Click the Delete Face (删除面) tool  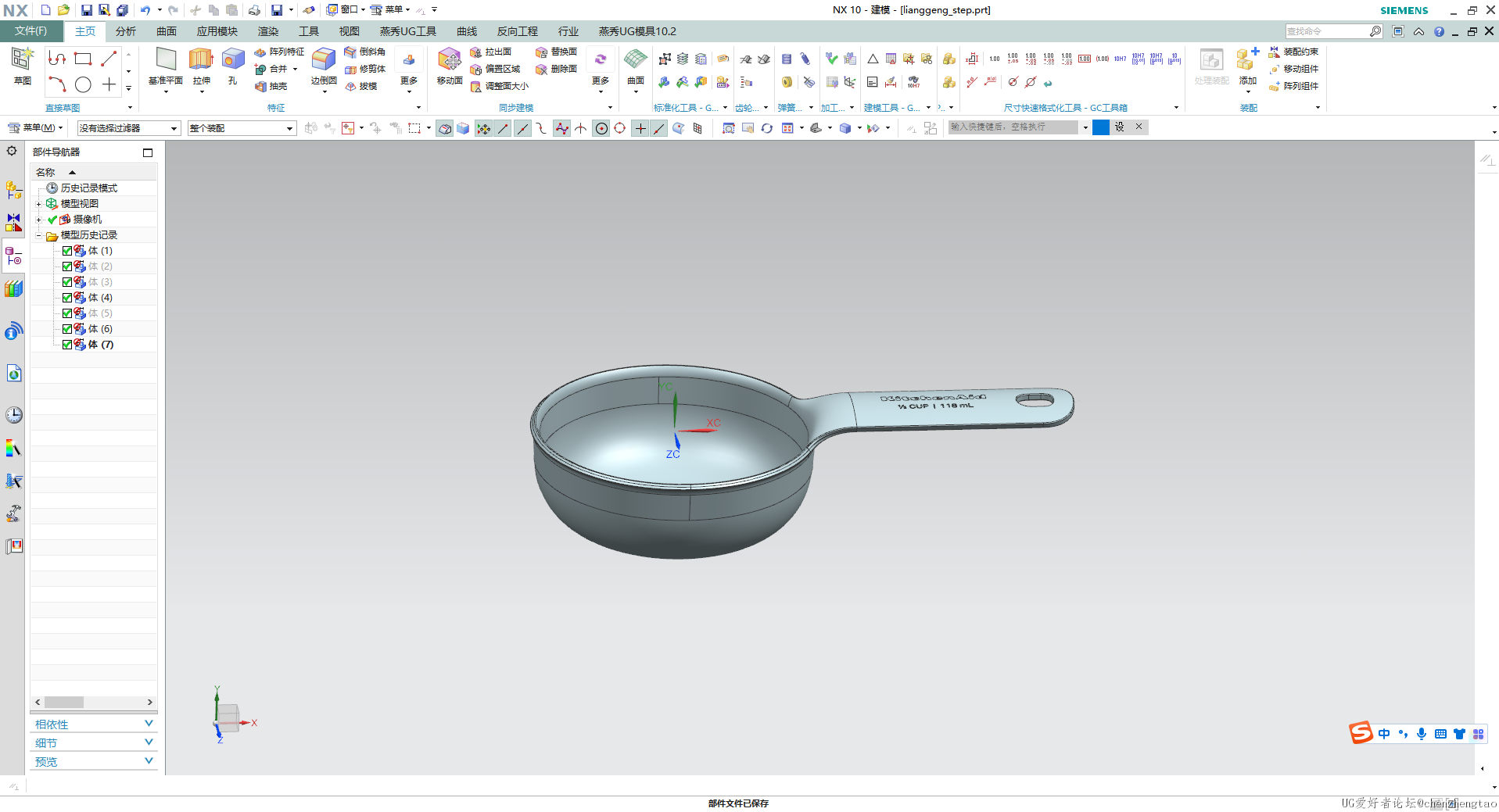tap(557, 69)
